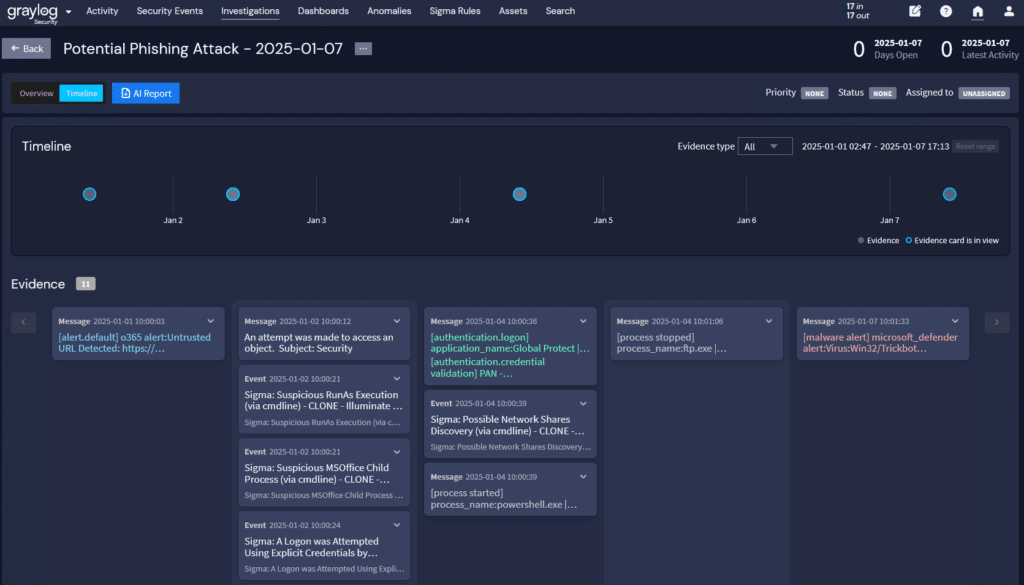Screen dimensions: 1024x585
Task: Open the compose/edit icon in the top bar
Action: pos(913,11)
